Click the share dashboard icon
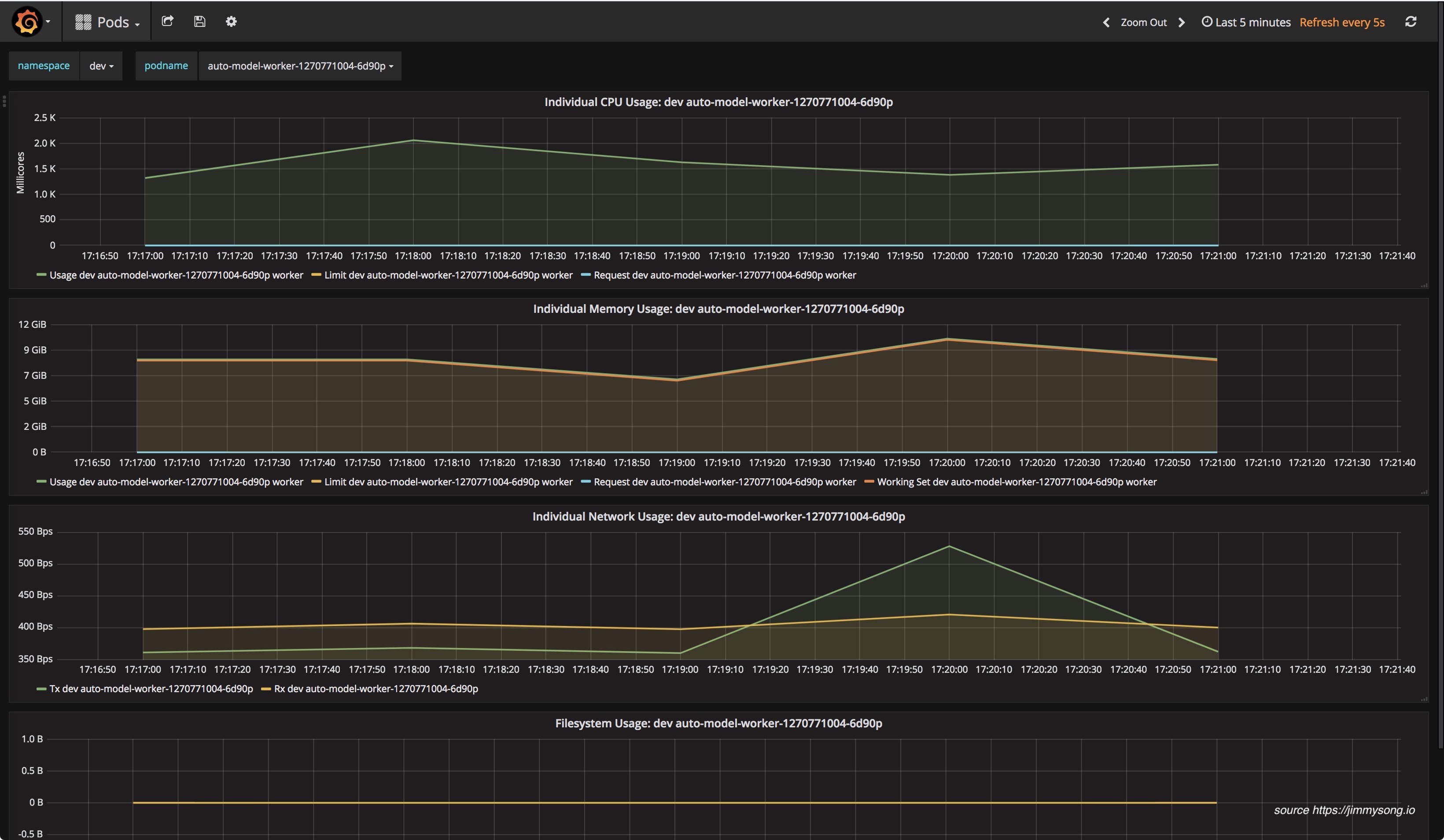Image resolution: width=1444 pixels, height=840 pixels. click(167, 22)
